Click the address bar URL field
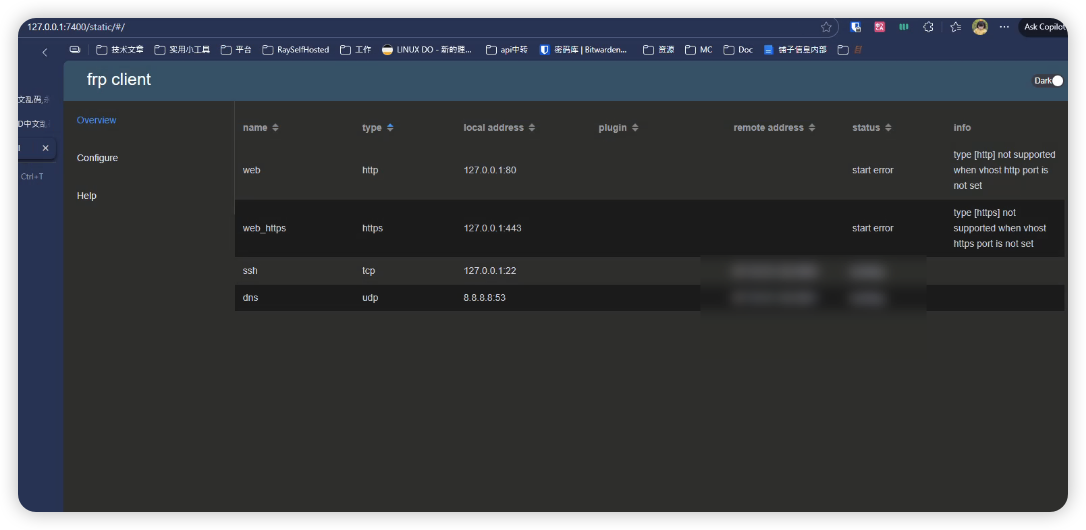The width and height of the screenshot is (1086, 530). pyautogui.click(x=400, y=27)
